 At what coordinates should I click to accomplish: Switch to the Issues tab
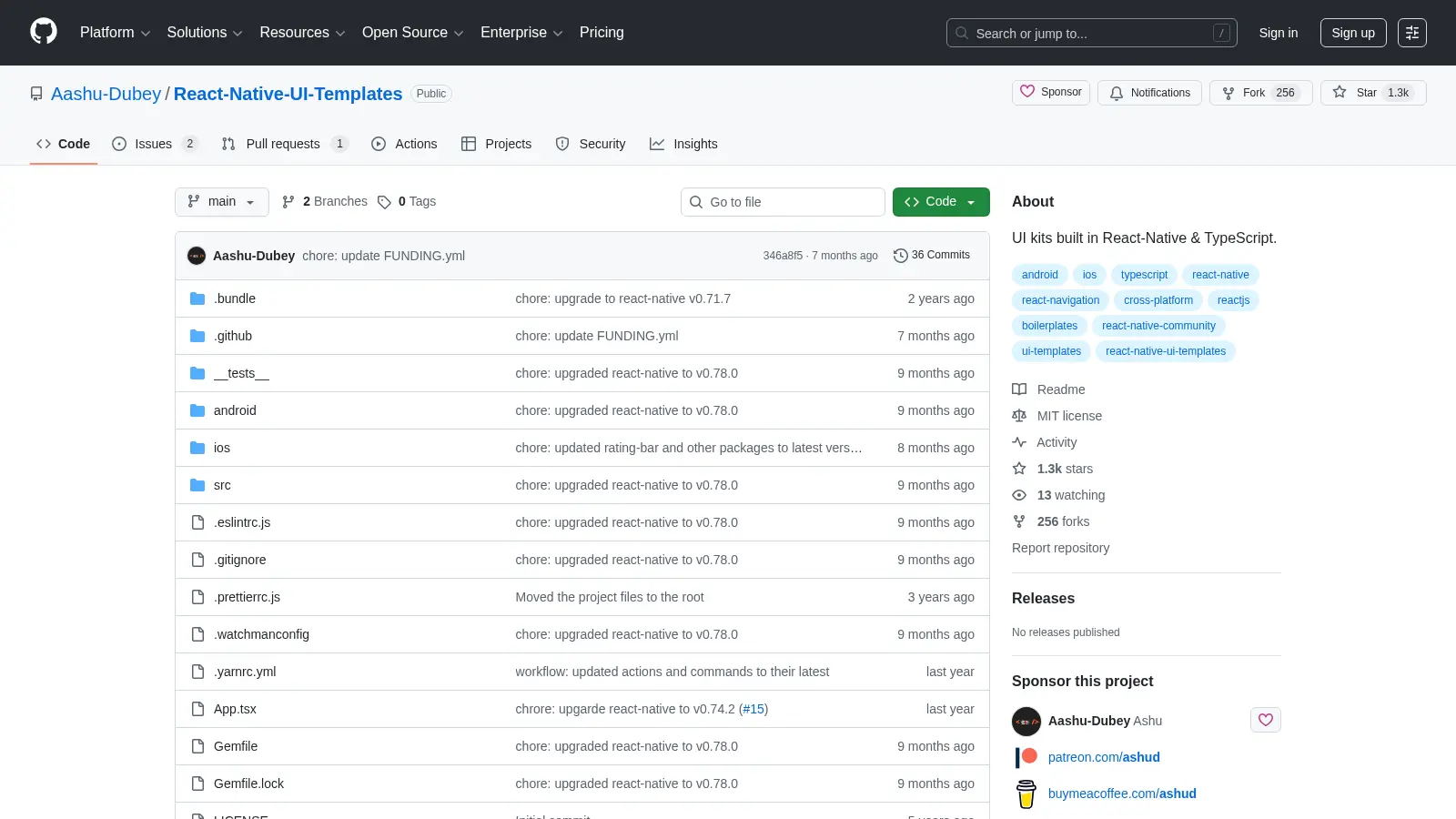click(x=155, y=144)
